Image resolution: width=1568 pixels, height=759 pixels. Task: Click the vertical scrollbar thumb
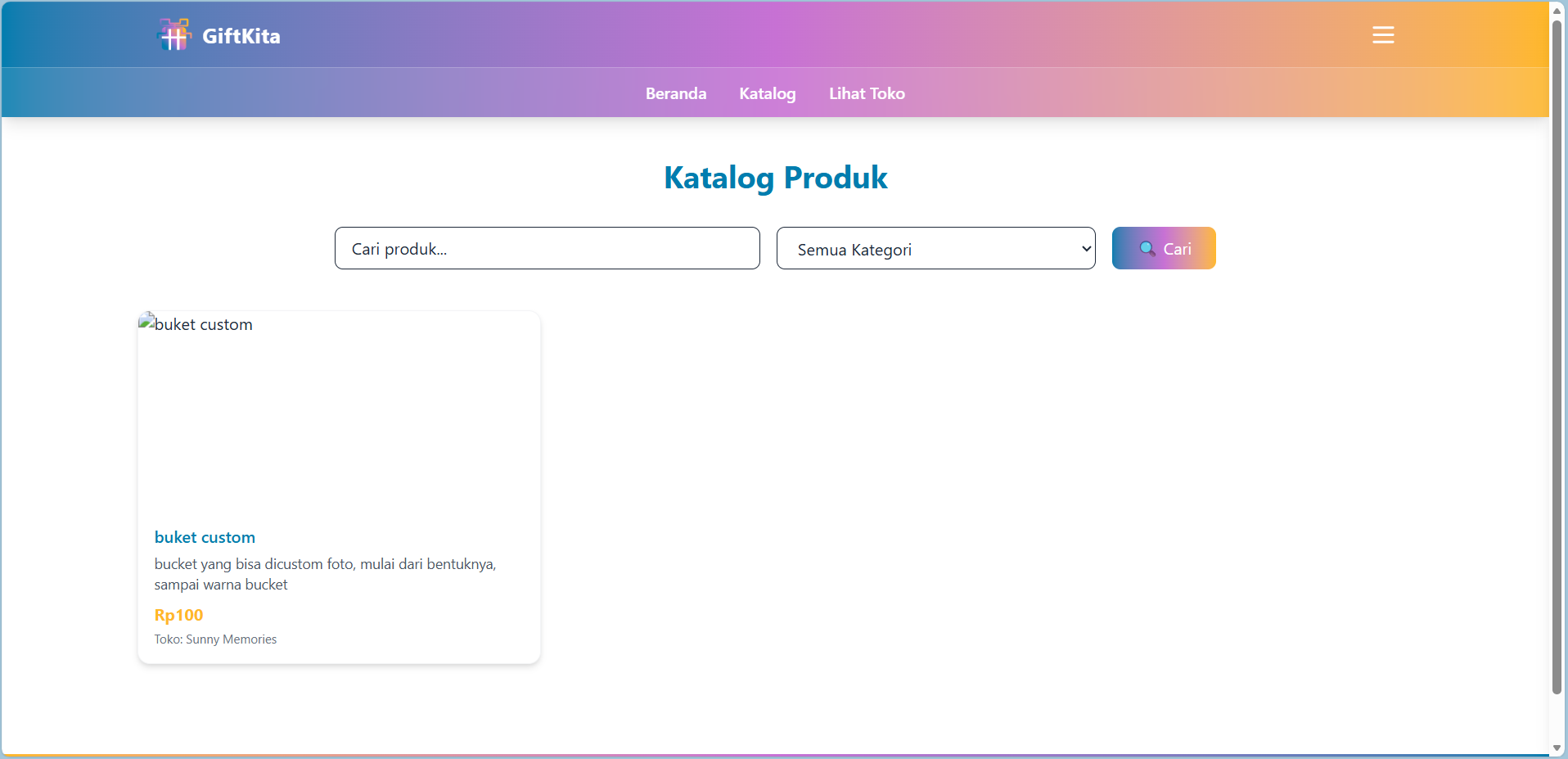[1557, 352]
